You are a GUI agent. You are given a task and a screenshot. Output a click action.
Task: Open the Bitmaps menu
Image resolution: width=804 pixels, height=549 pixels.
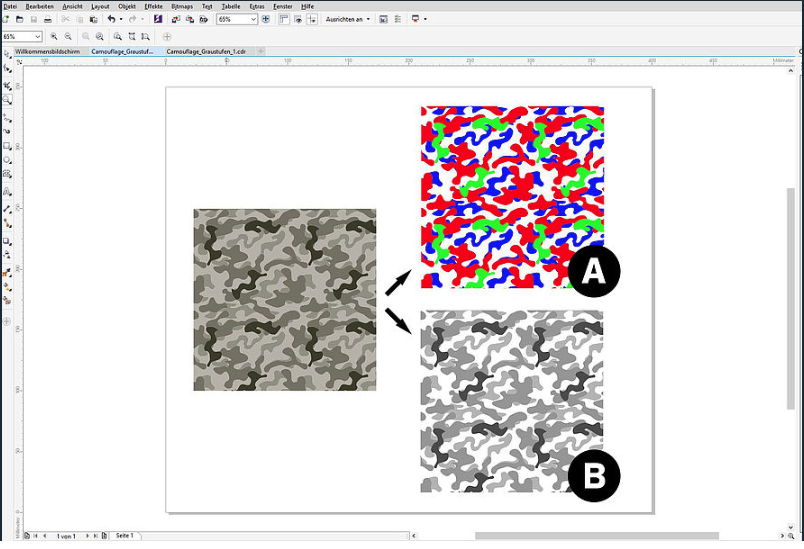click(x=181, y=6)
